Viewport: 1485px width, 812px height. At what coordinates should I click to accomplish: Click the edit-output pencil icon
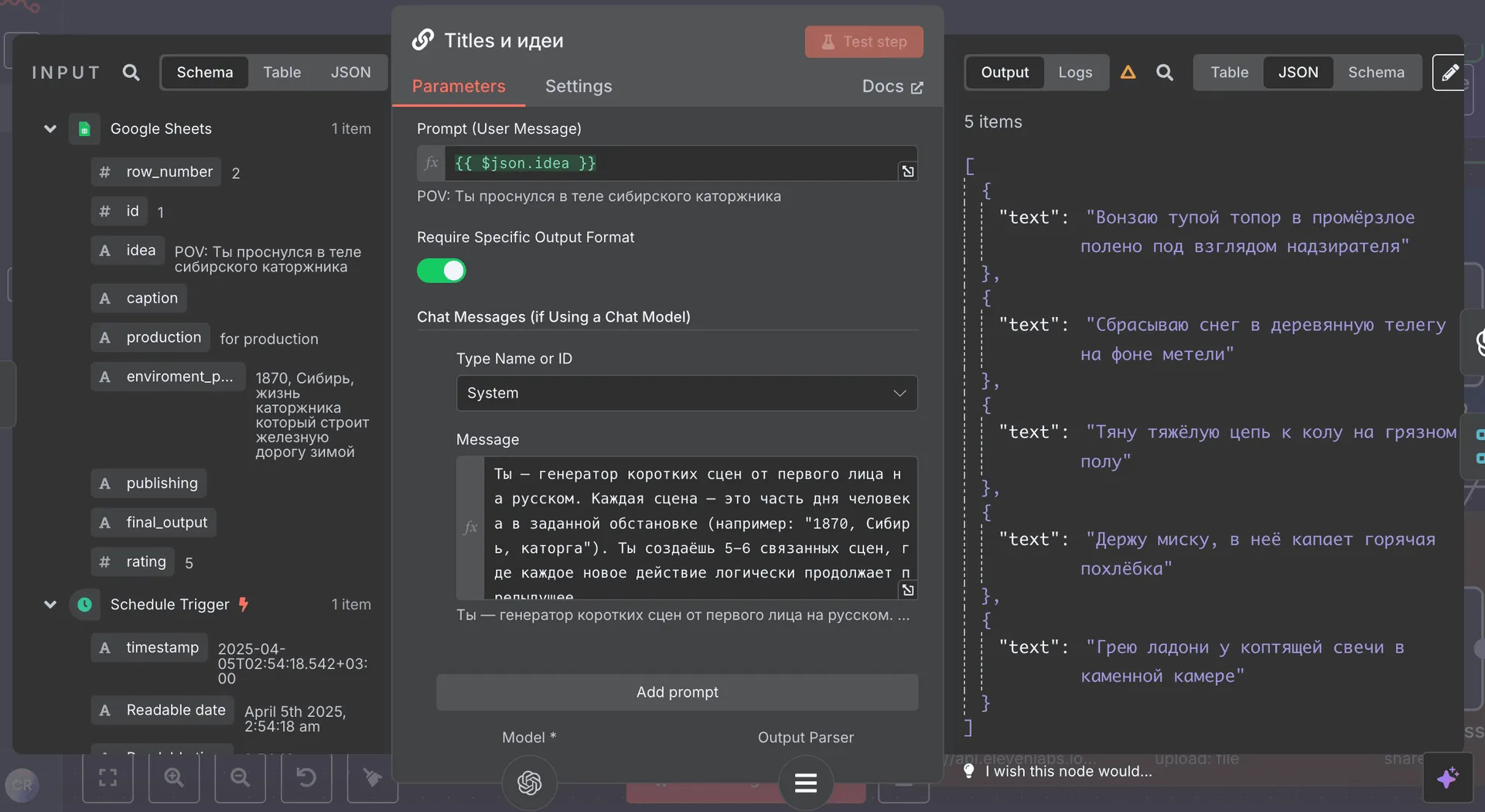(x=1449, y=72)
